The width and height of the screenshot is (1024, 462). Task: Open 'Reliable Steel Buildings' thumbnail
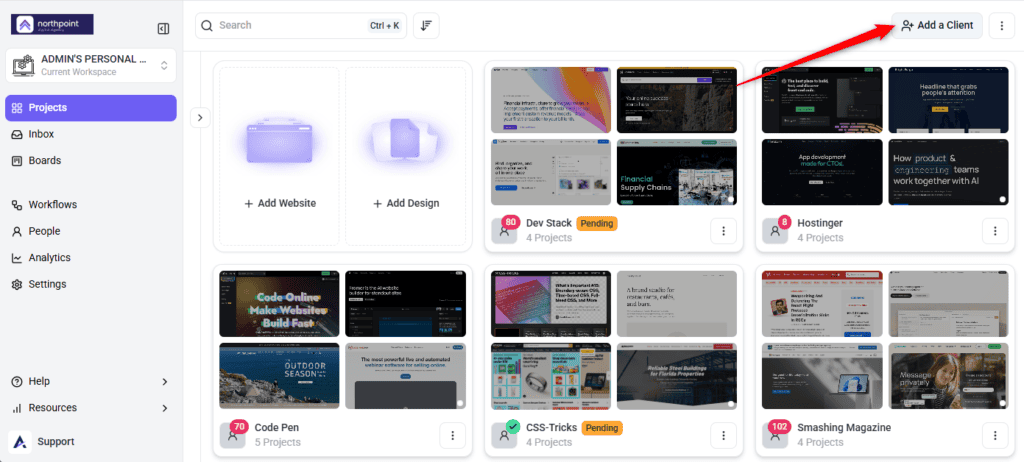point(677,376)
